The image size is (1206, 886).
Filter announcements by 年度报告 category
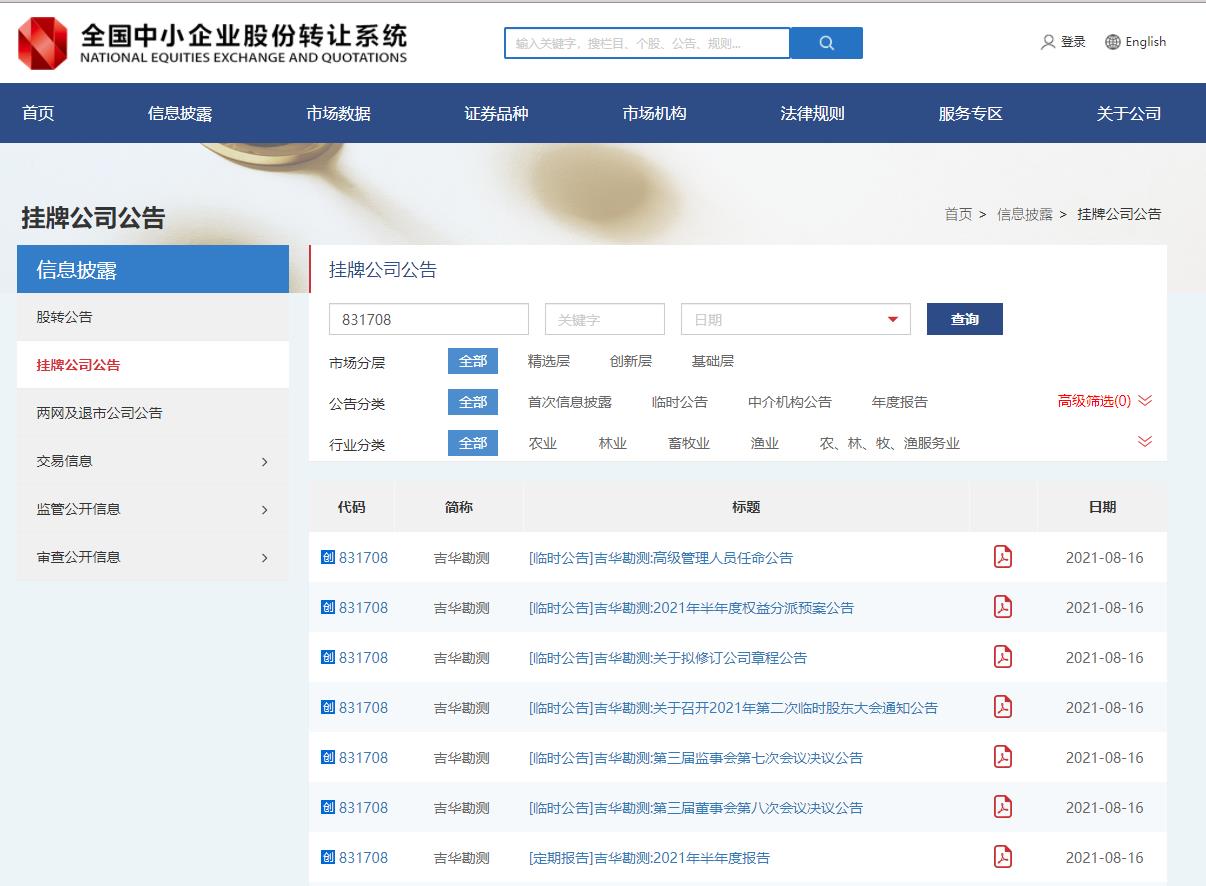pyautogui.click(x=899, y=402)
